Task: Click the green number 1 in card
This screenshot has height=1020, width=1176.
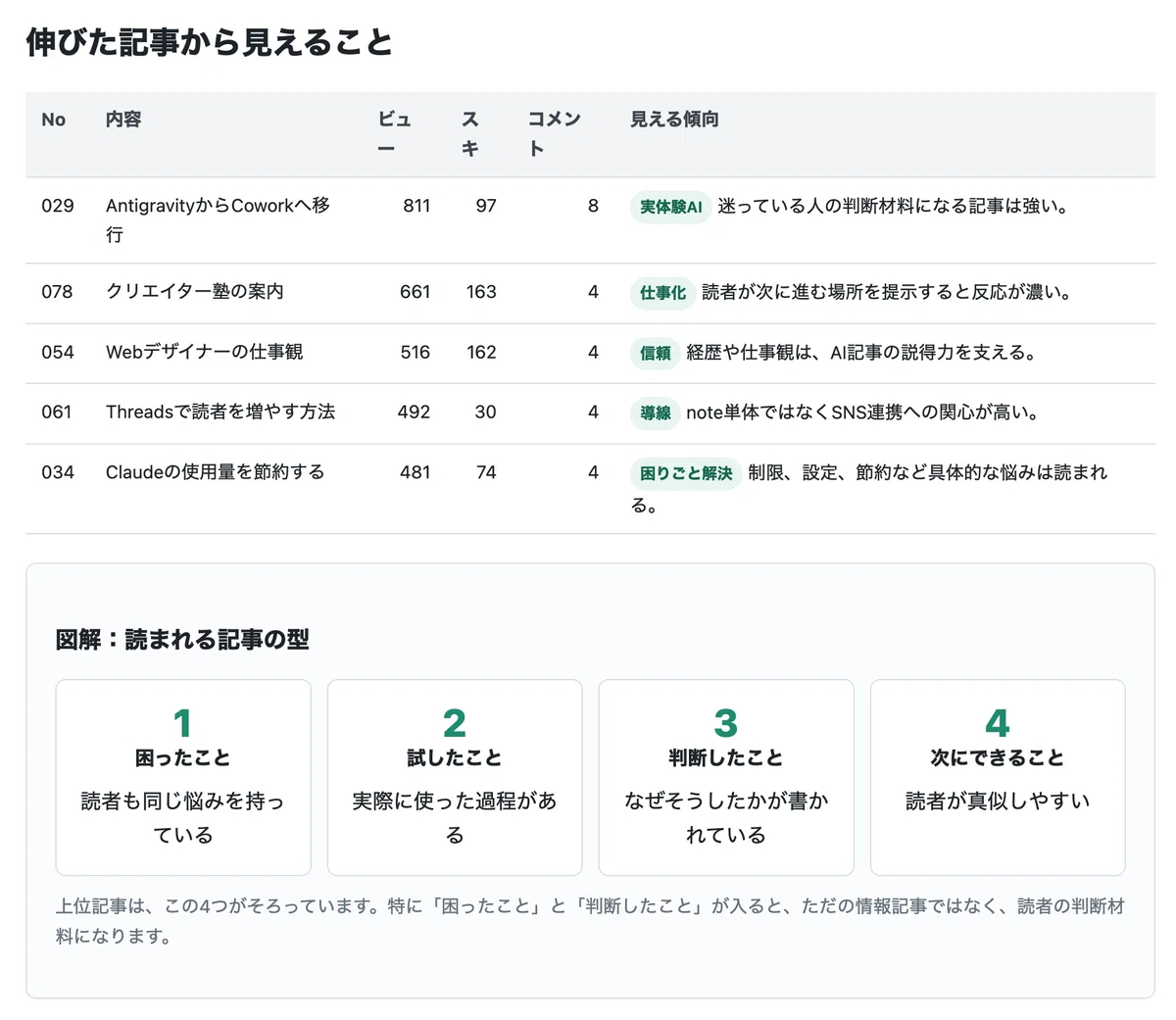Action: click(x=183, y=723)
